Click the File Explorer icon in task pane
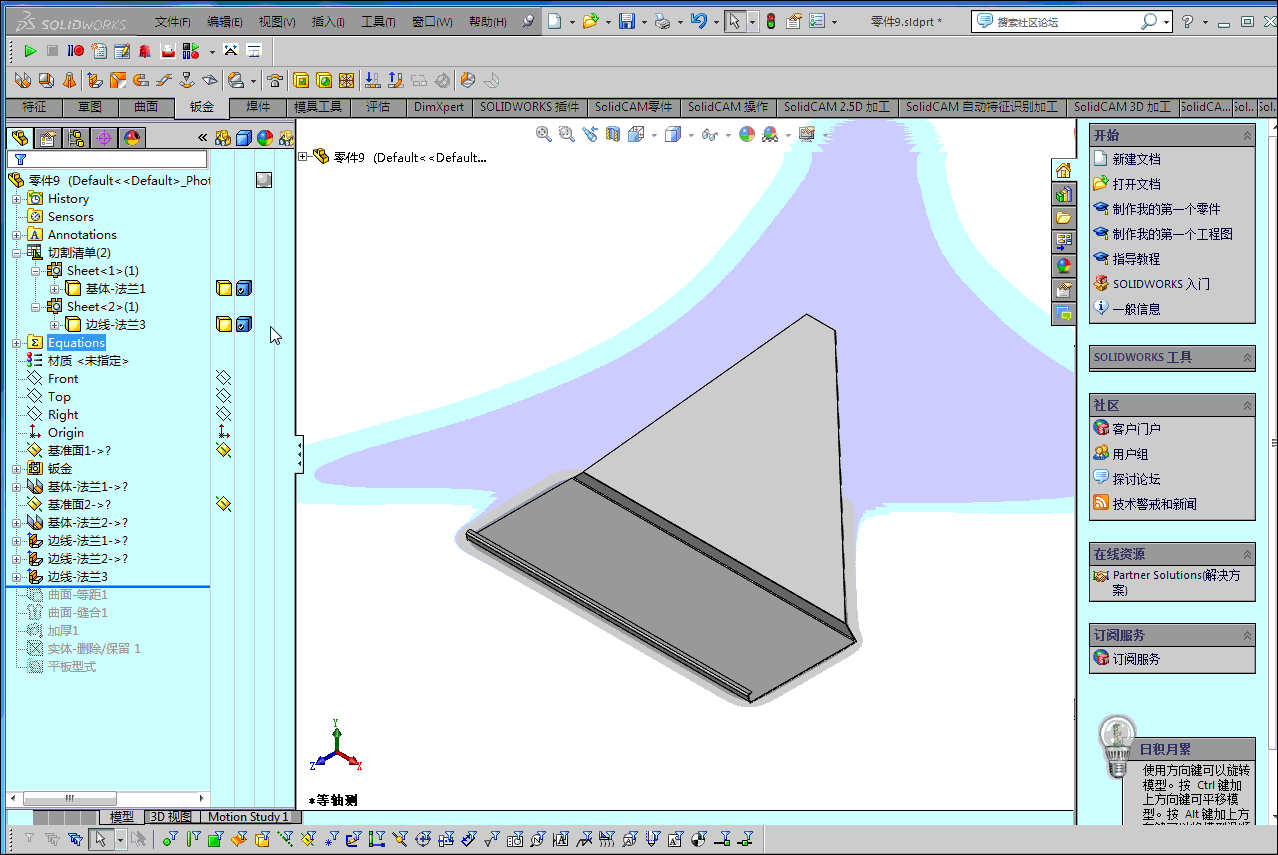Image resolution: width=1278 pixels, height=855 pixels. tap(1063, 218)
